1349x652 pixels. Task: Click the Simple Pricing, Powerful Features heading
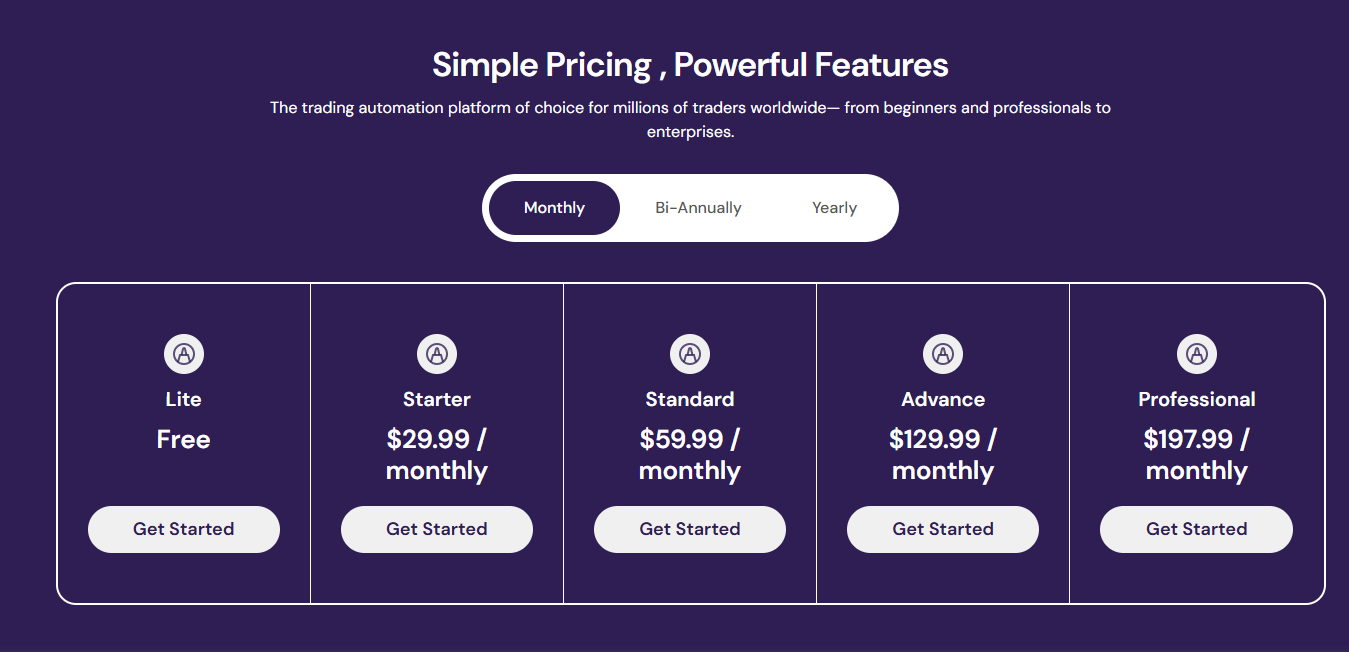(690, 65)
